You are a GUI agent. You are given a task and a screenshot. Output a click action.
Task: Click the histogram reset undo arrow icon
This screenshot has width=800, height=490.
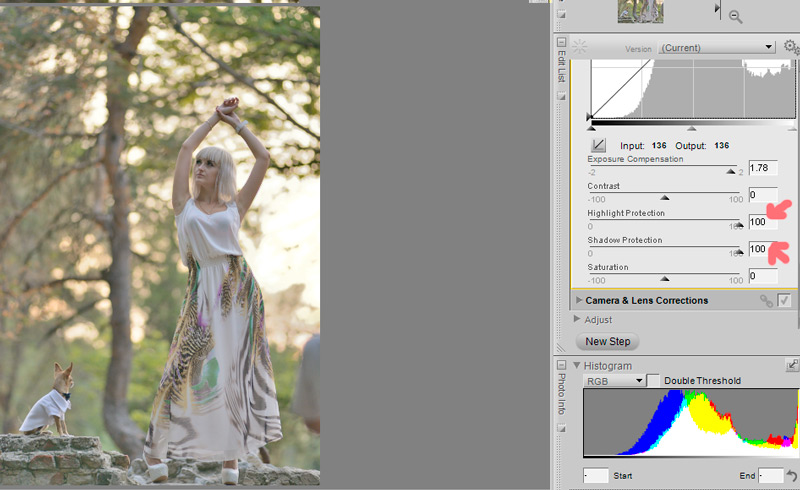click(792, 476)
